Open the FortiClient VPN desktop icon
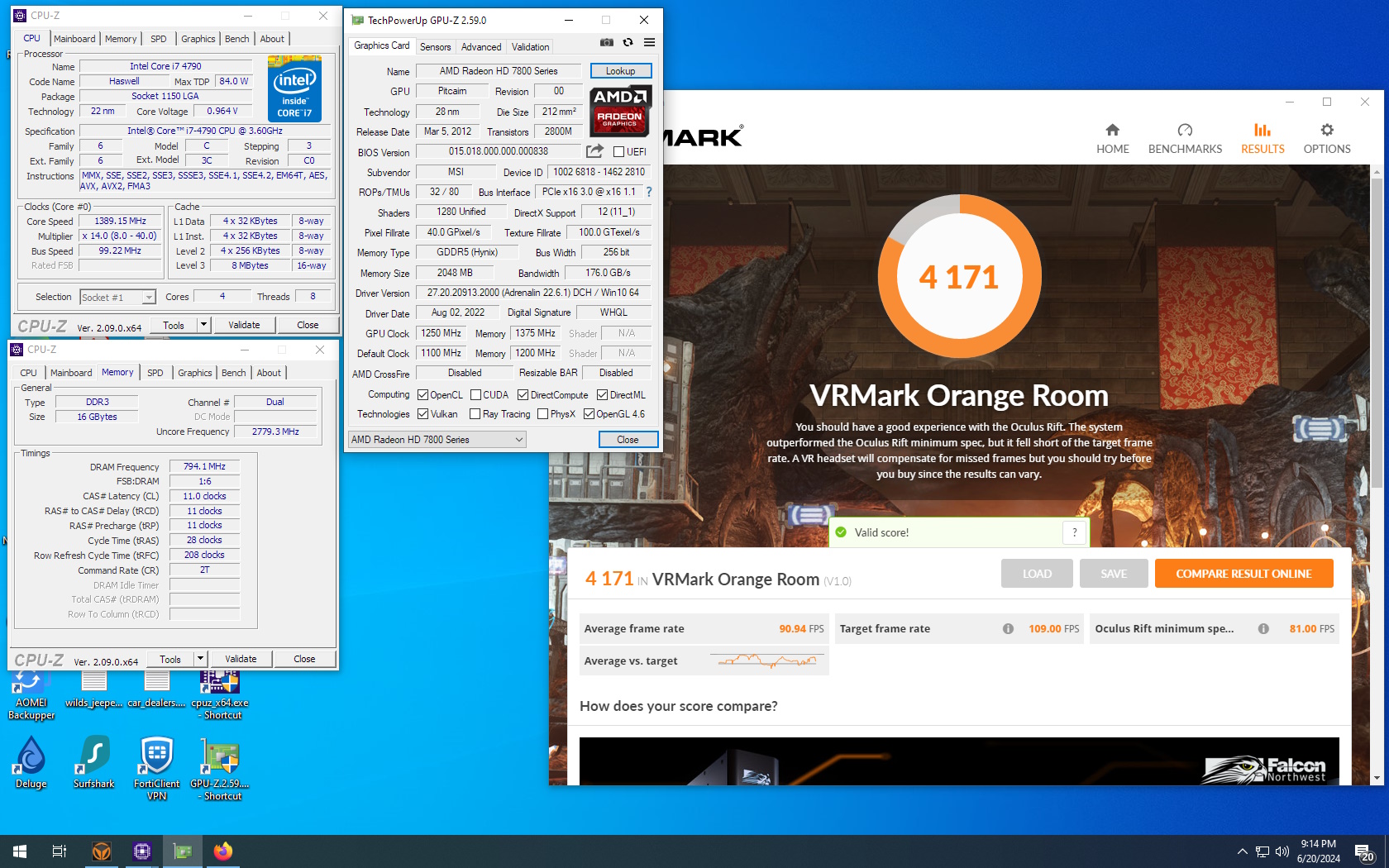Viewport: 1389px width, 868px height. (157, 769)
